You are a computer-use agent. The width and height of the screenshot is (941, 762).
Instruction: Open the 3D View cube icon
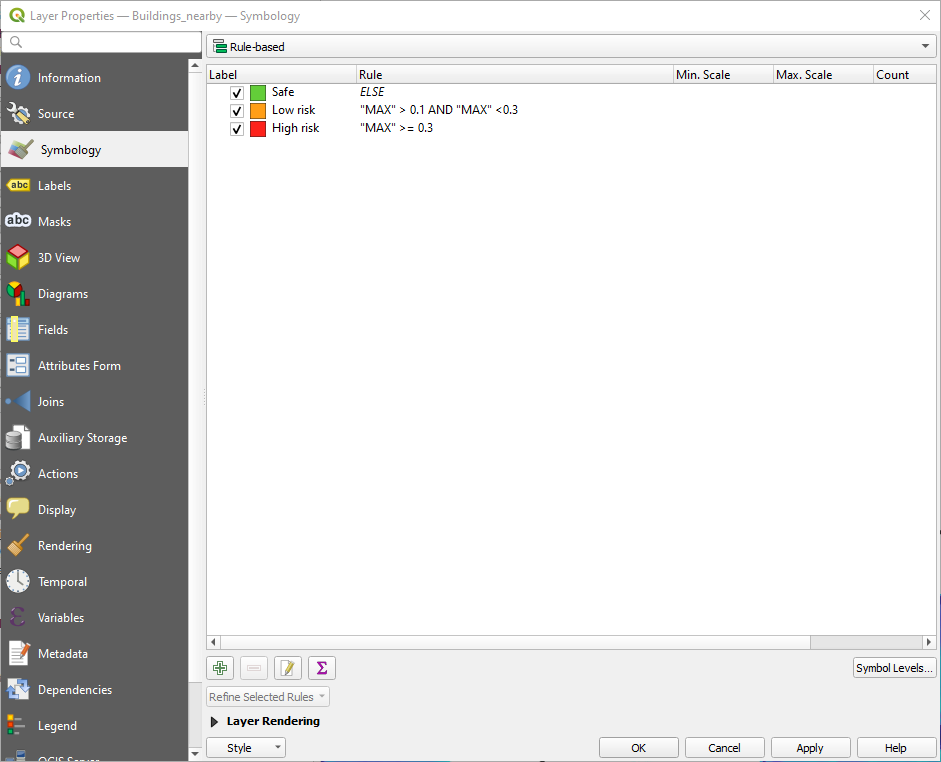[x=18, y=258]
